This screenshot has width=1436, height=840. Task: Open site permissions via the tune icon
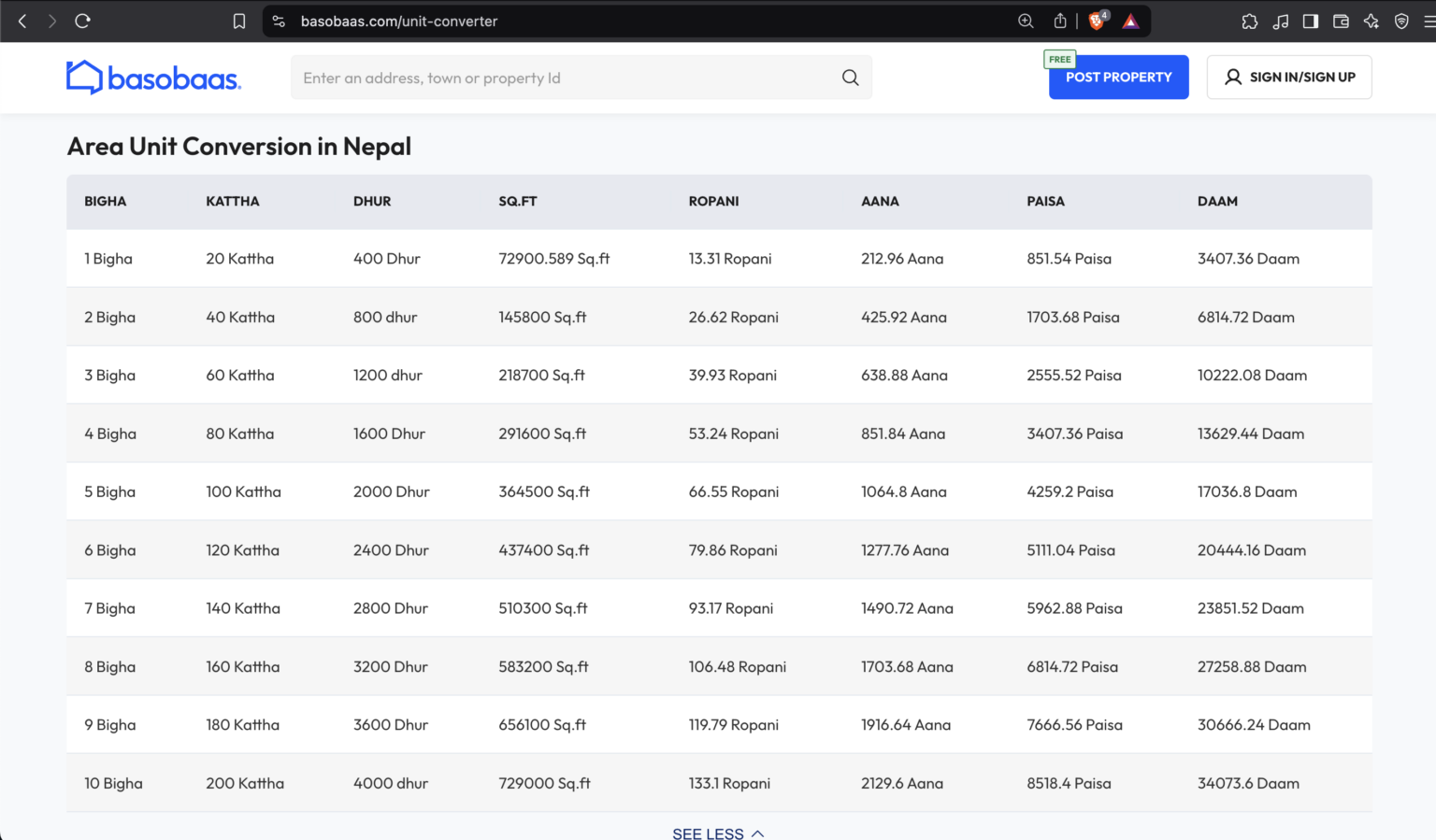coord(279,21)
